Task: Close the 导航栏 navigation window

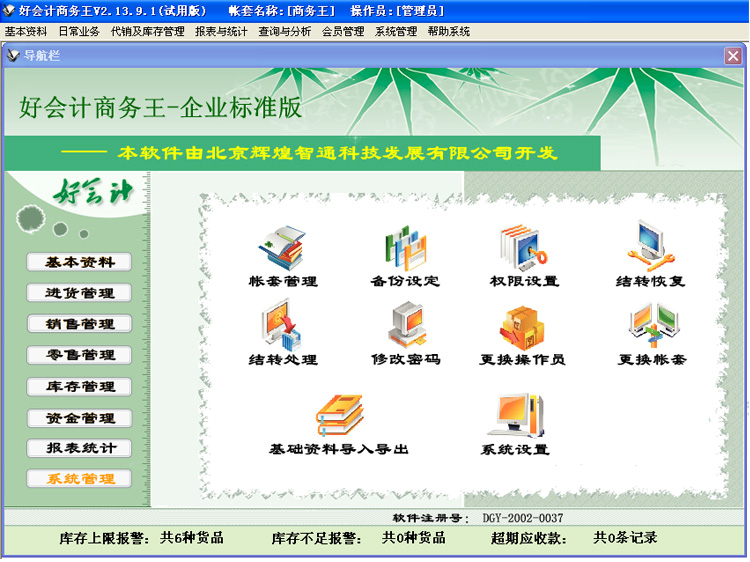Action: click(x=733, y=56)
